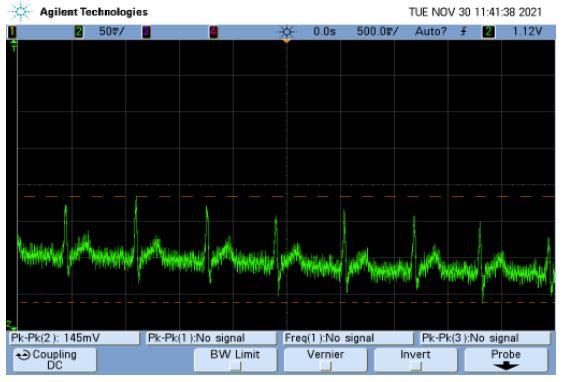Viewport: 567px width, 382px height.
Task: Click the upper orange dashed cursor line
Action: tap(289, 196)
